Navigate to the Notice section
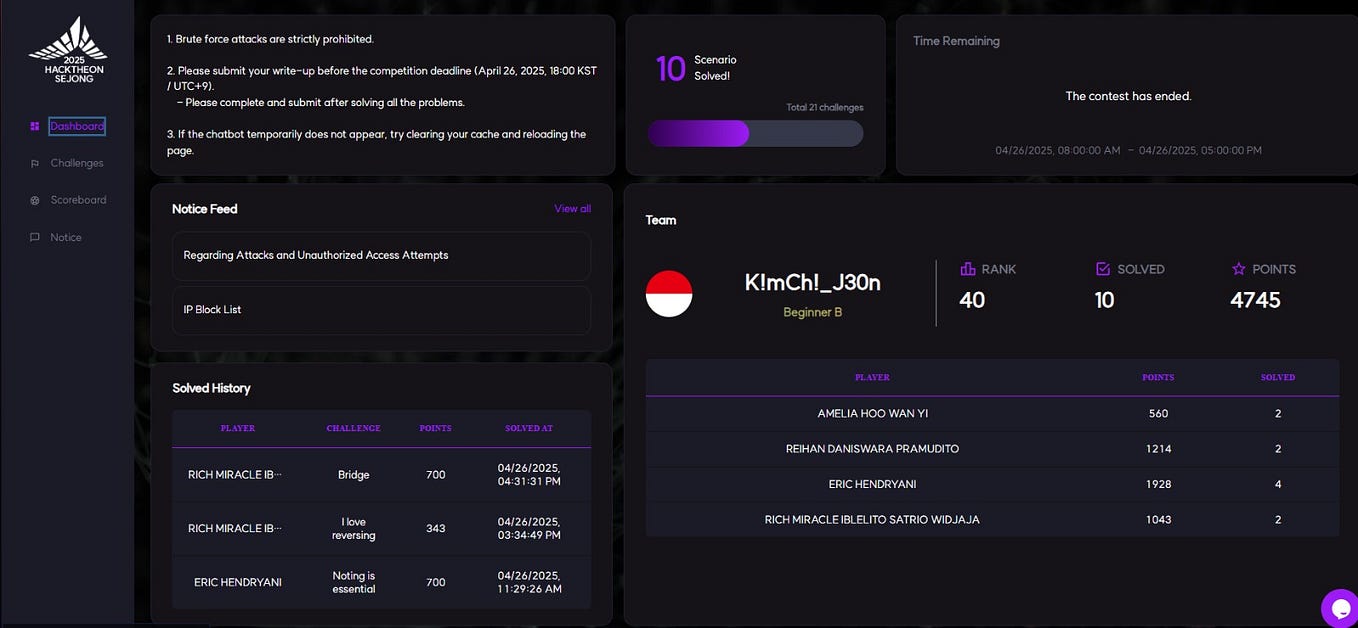Screen dimensions: 1358x628 point(66,237)
